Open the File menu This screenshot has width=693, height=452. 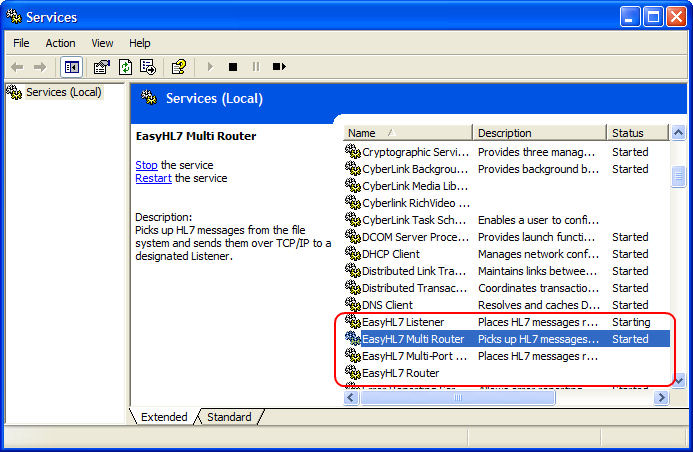tap(21, 43)
